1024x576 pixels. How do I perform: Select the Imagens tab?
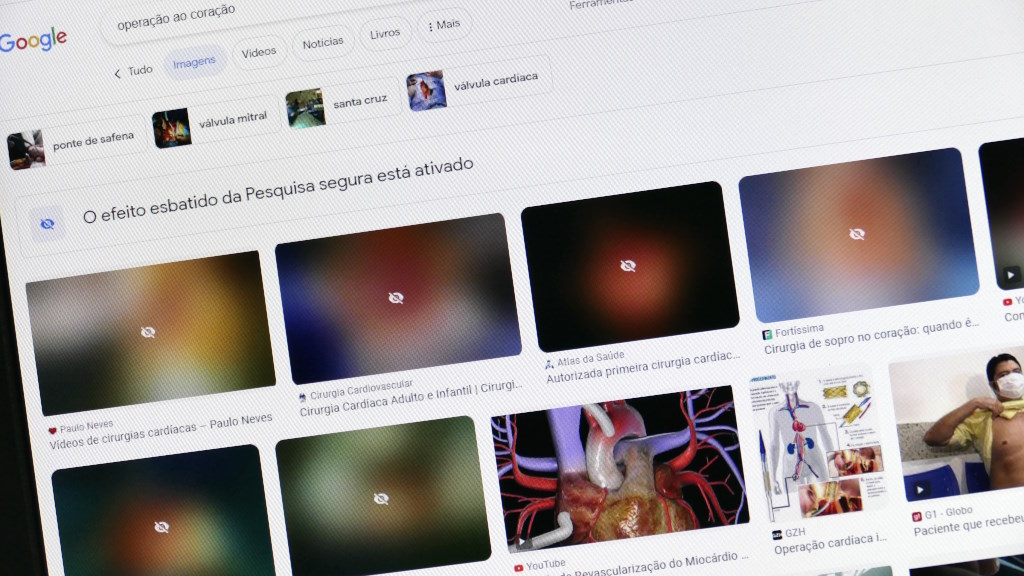[194, 63]
